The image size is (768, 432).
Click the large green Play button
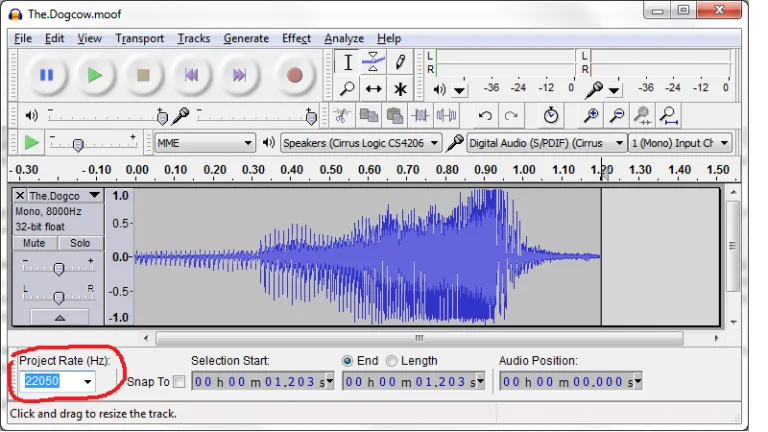coord(95,75)
